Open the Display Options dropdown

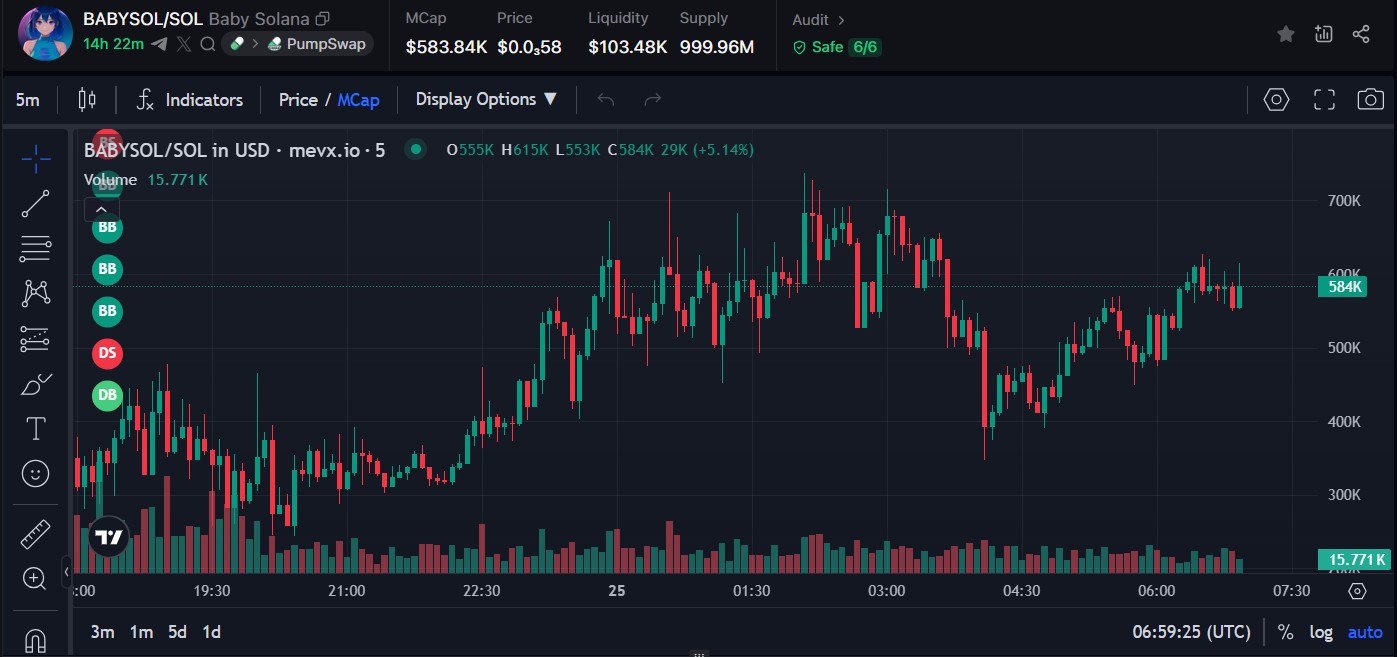(487, 99)
